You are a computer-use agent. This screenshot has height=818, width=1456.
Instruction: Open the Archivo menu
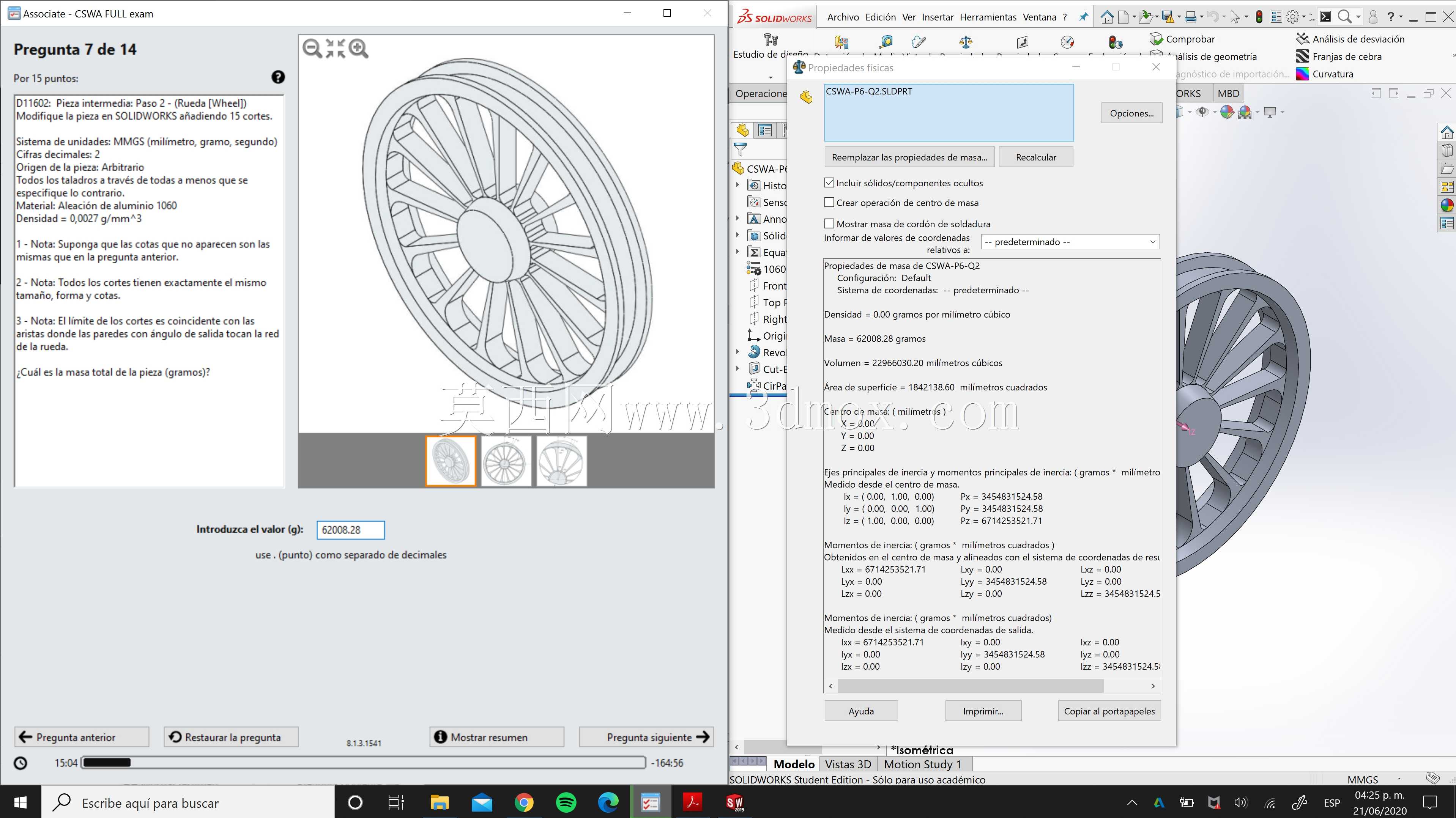point(843,17)
